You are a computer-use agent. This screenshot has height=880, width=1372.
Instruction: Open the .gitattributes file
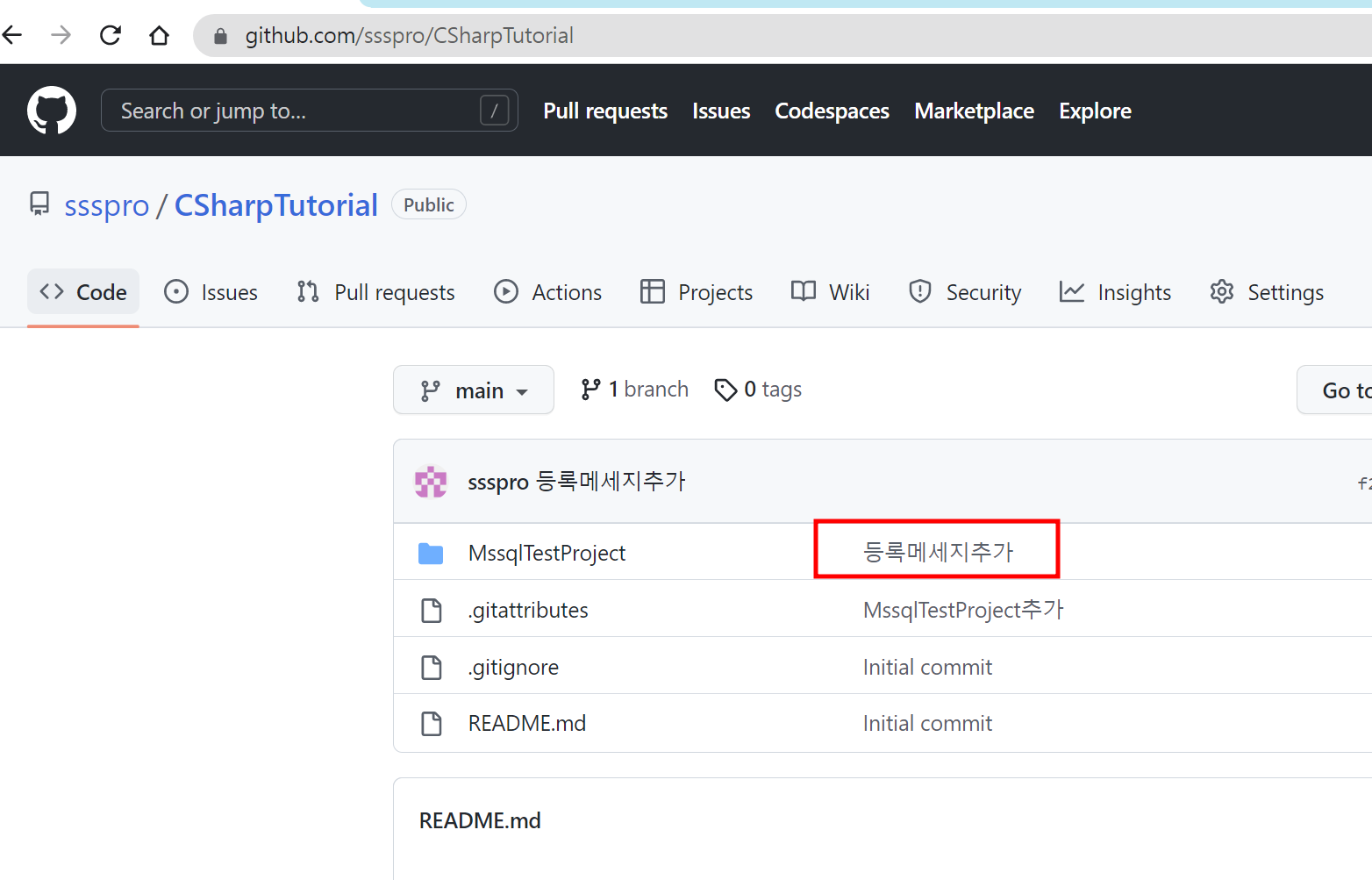pyautogui.click(x=528, y=611)
